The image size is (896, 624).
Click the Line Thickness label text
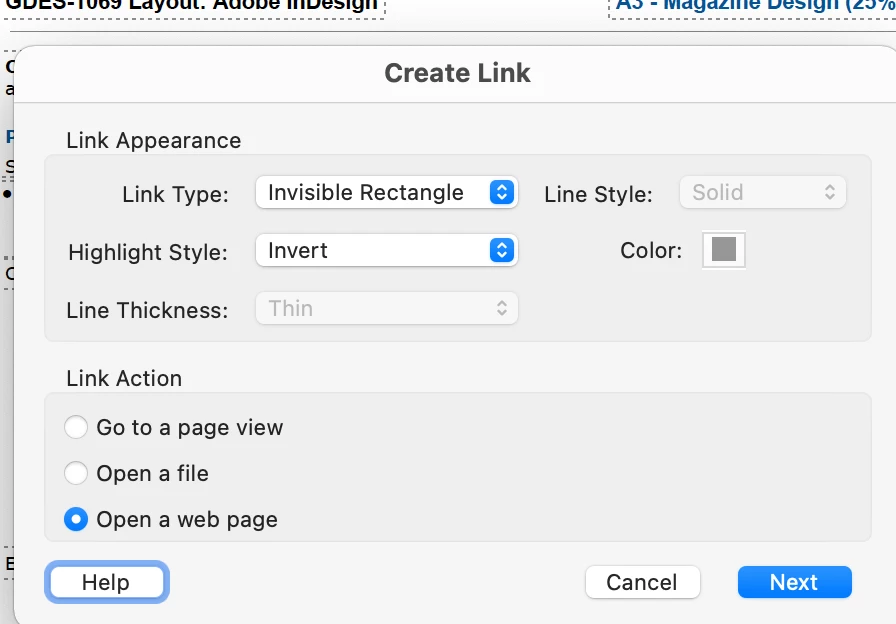coord(147,310)
